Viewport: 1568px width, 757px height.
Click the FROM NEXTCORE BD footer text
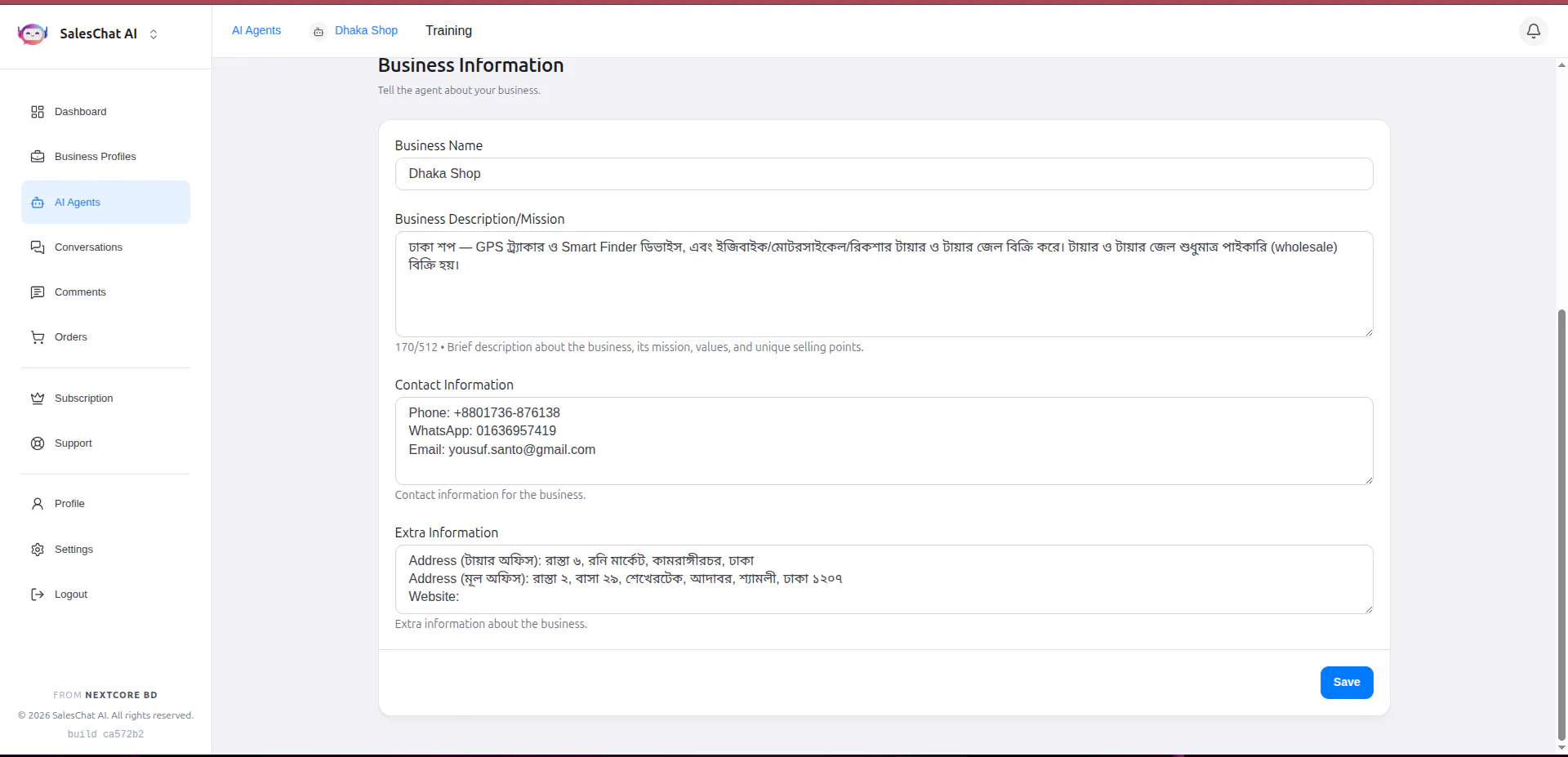(x=105, y=695)
